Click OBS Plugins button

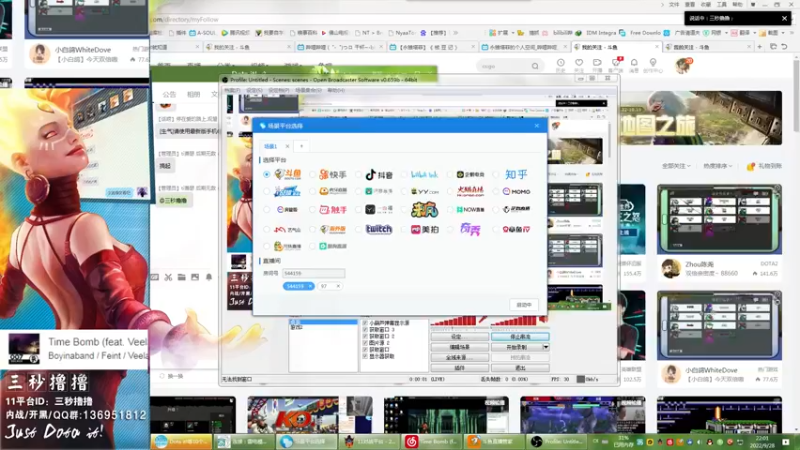point(459,368)
